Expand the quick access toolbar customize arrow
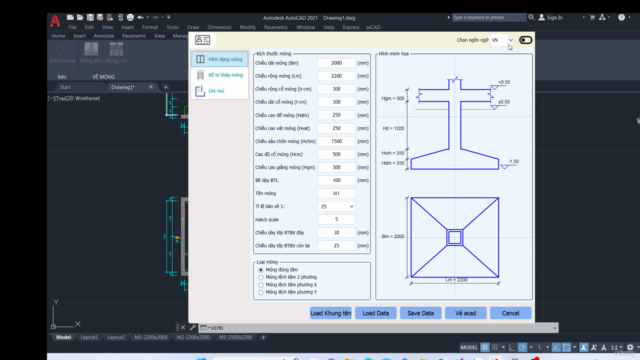The image size is (640, 360). pyautogui.click(x=169, y=18)
